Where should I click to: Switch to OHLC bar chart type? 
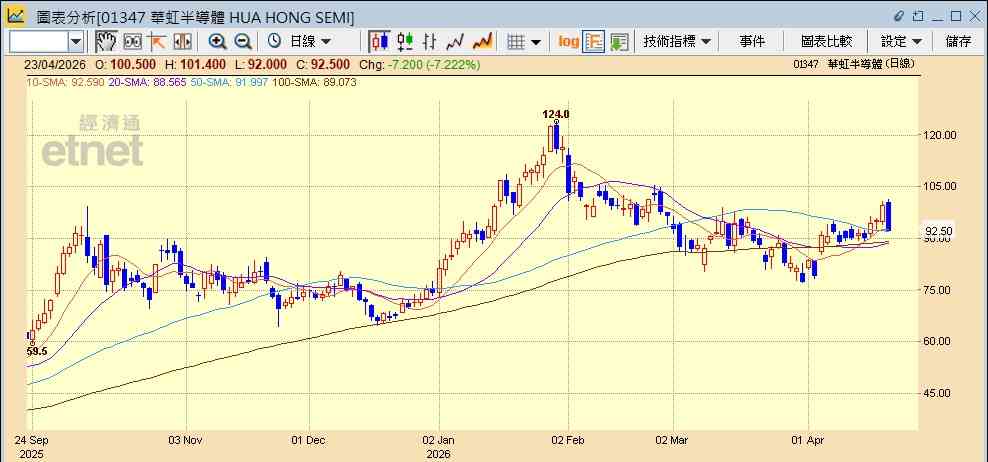pyautogui.click(x=430, y=42)
